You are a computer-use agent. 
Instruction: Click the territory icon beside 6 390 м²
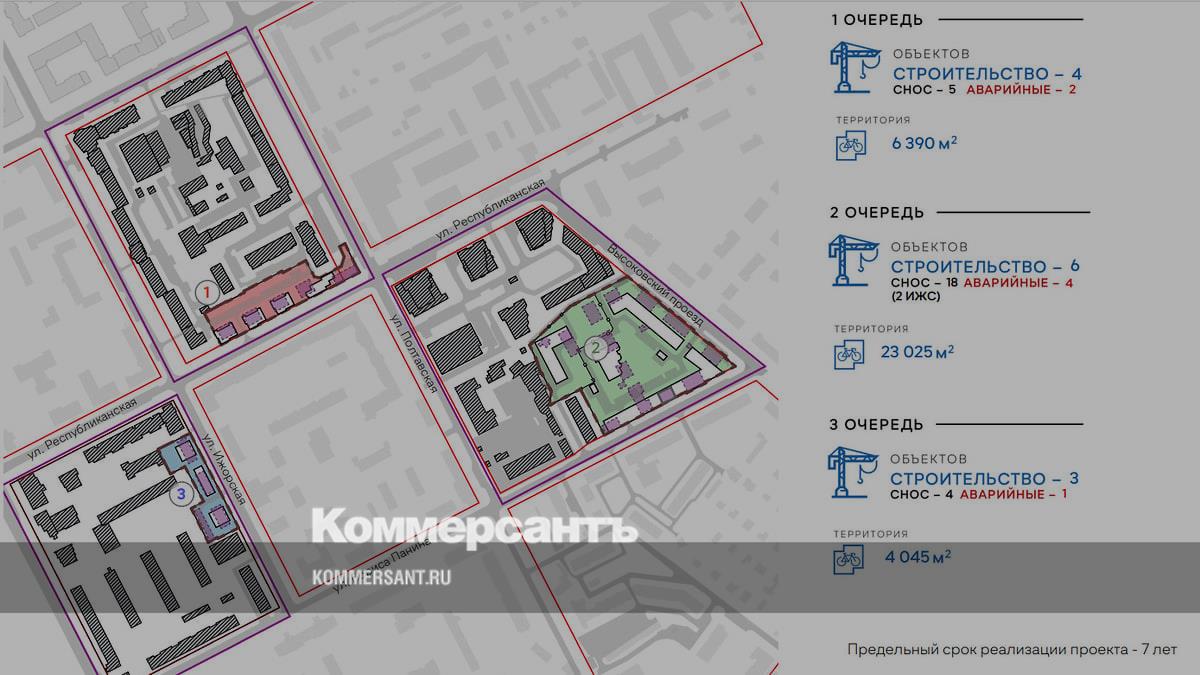(x=849, y=145)
